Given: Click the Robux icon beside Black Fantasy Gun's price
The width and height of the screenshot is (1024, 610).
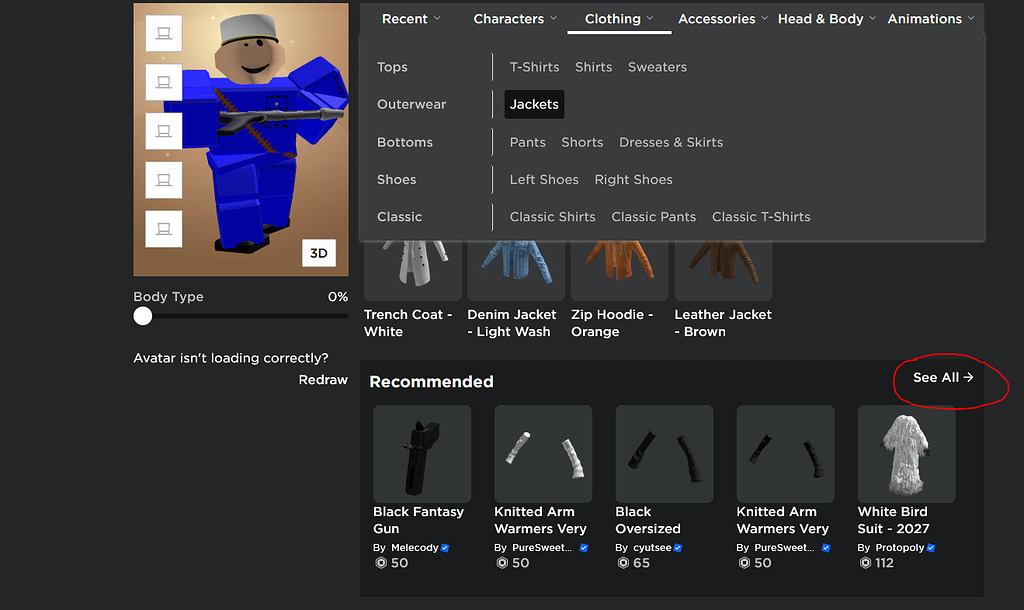Looking at the screenshot, I should pyautogui.click(x=379, y=563).
